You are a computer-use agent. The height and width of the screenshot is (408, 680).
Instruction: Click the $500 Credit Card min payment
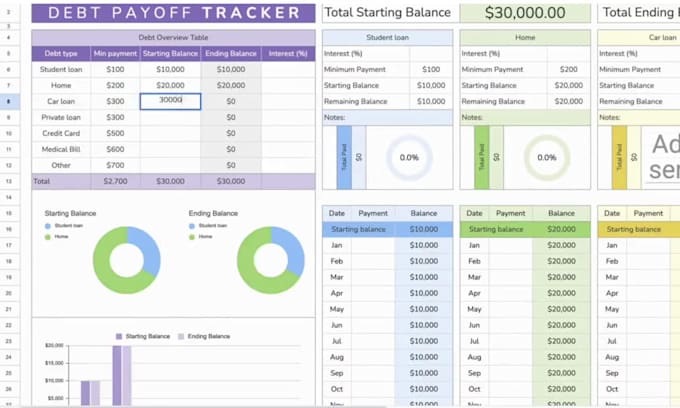tap(115, 134)
